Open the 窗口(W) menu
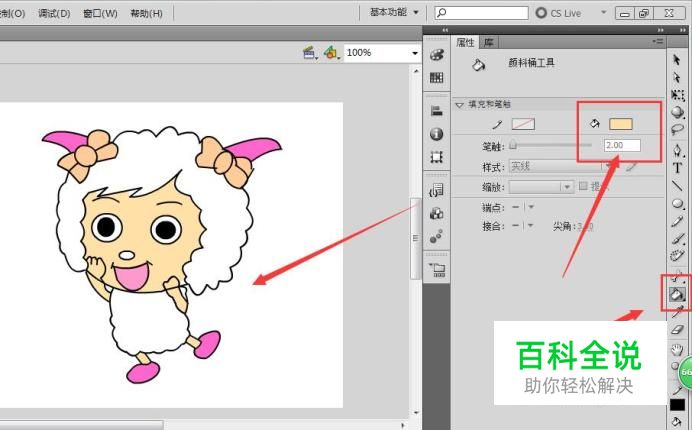Image resolution: width=692 pixels, height=430 pixels. pyautogui.click(x=100, y=13)
